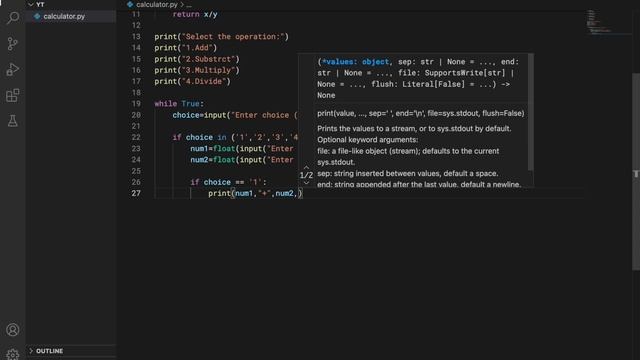Click 'return x/y' on line 11
This screenshot has height=360, width=640.
pos(195,14)
